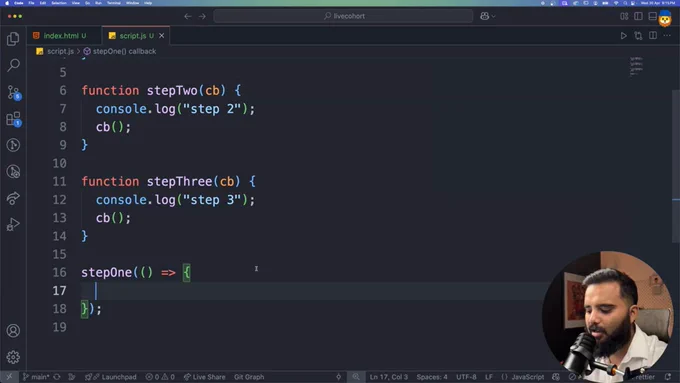Click the vertical editor scrollbar
680x383 pixels.
pos(676,166)
